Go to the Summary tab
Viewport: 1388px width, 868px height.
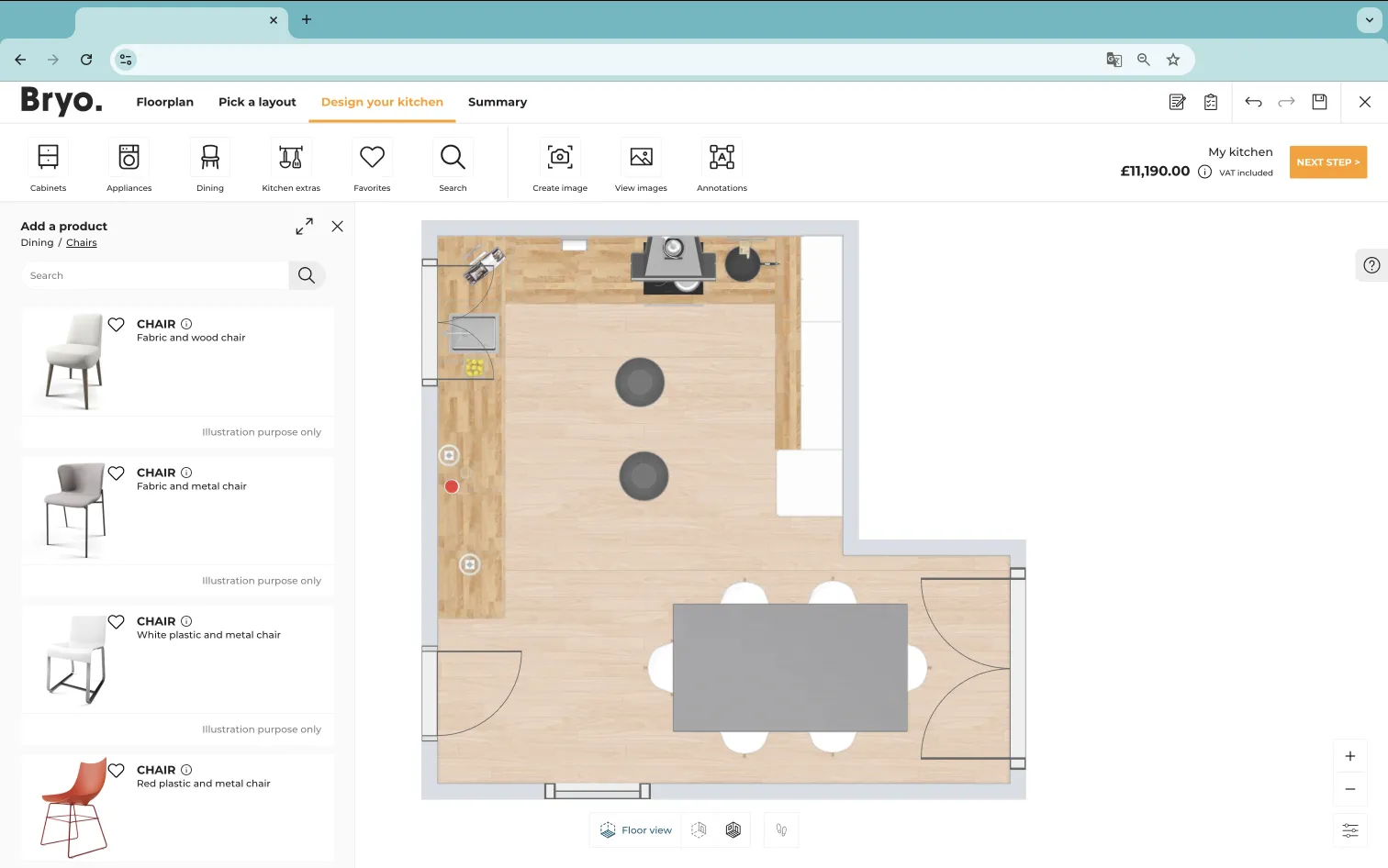click(497, 102)
